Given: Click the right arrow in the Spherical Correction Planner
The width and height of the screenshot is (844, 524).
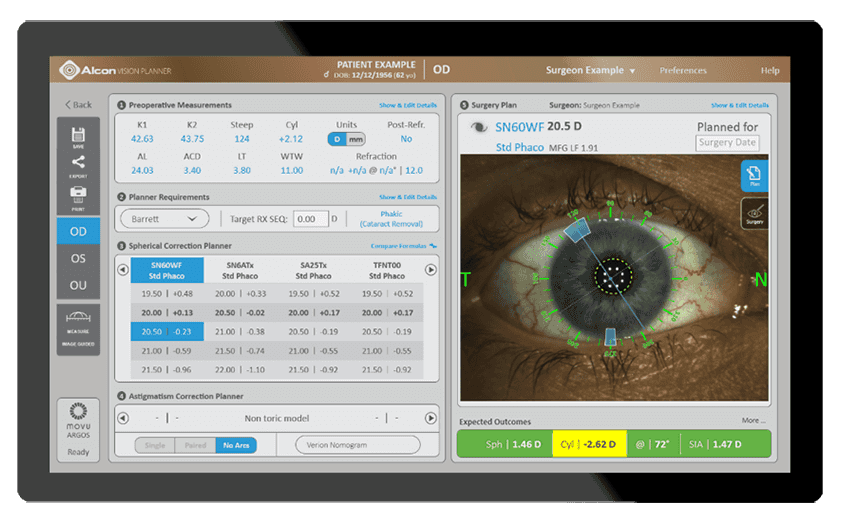Looking at the screenshot, I should [431, 270].
